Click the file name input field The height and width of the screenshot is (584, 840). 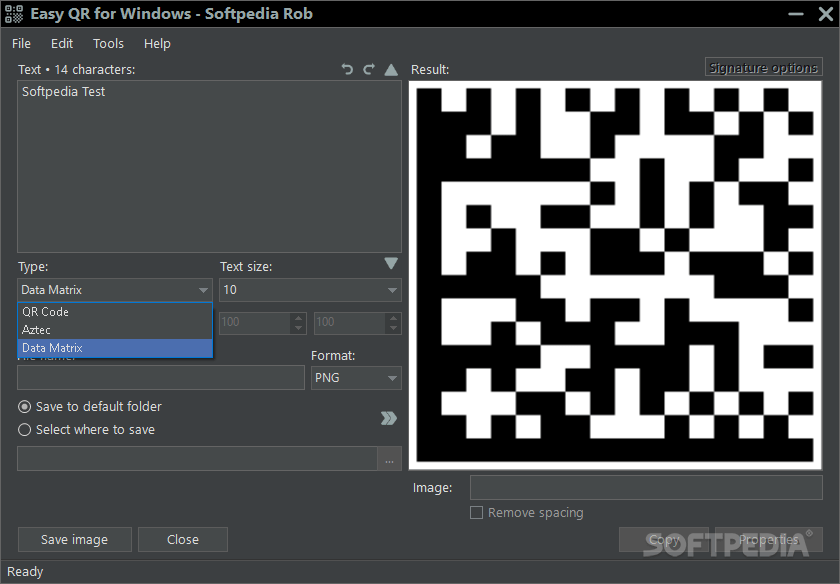click(x=161, y=378)
